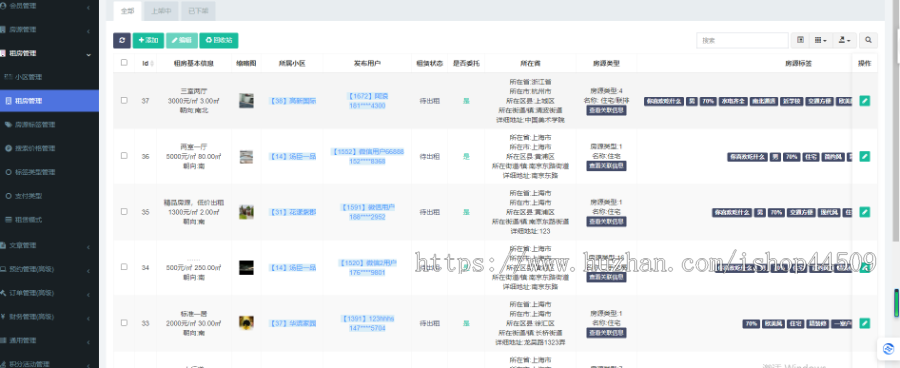Click 查看关联信息 button in row 36
The image size is (900, 368).
click(x=606, y=166)
